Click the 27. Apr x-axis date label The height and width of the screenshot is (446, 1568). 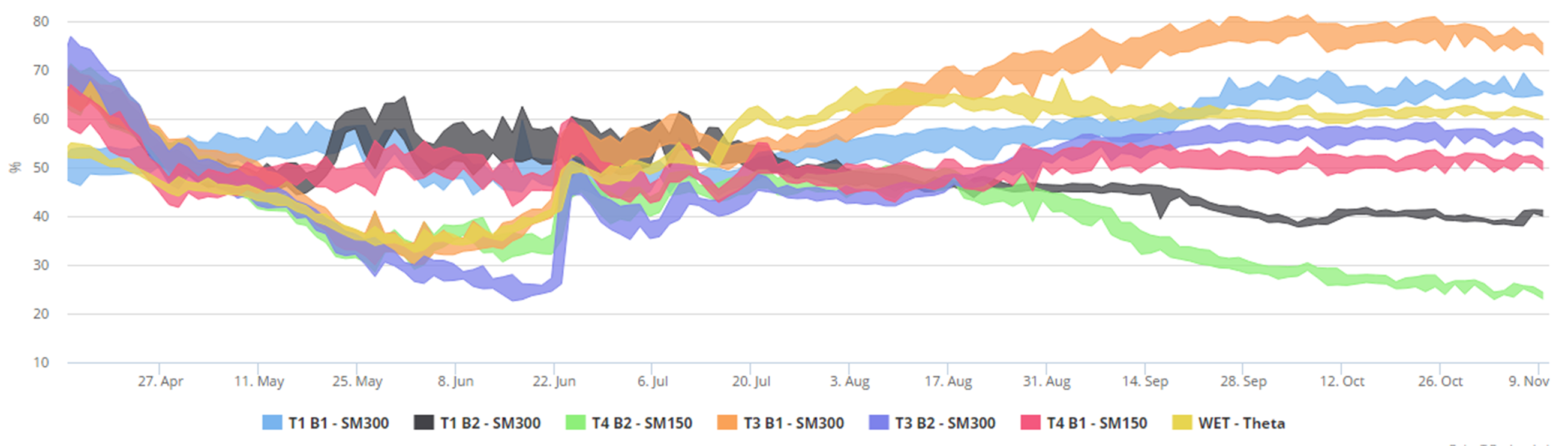[160, 381]
